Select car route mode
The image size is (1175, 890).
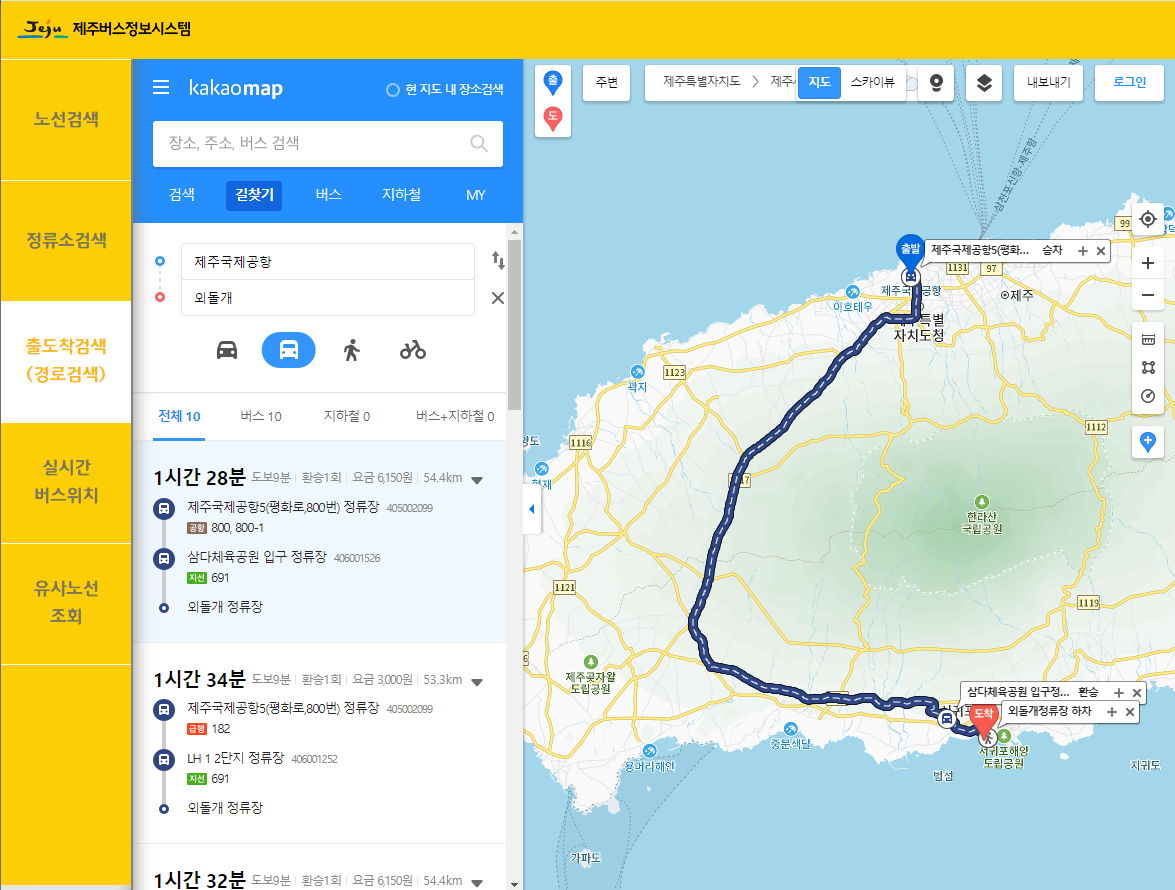tap(227, 350)
